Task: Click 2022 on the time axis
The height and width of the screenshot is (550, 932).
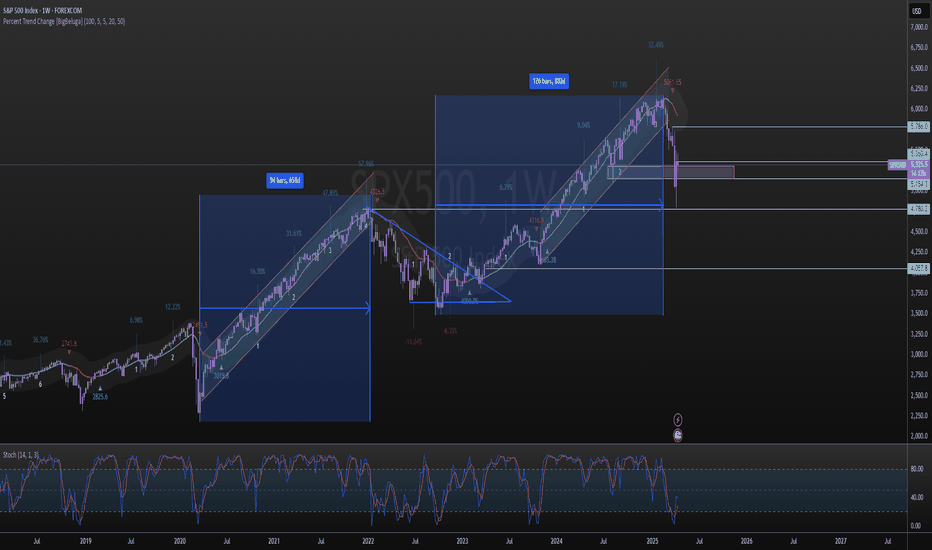Action: pyautogui.click(x=369, y=541)
